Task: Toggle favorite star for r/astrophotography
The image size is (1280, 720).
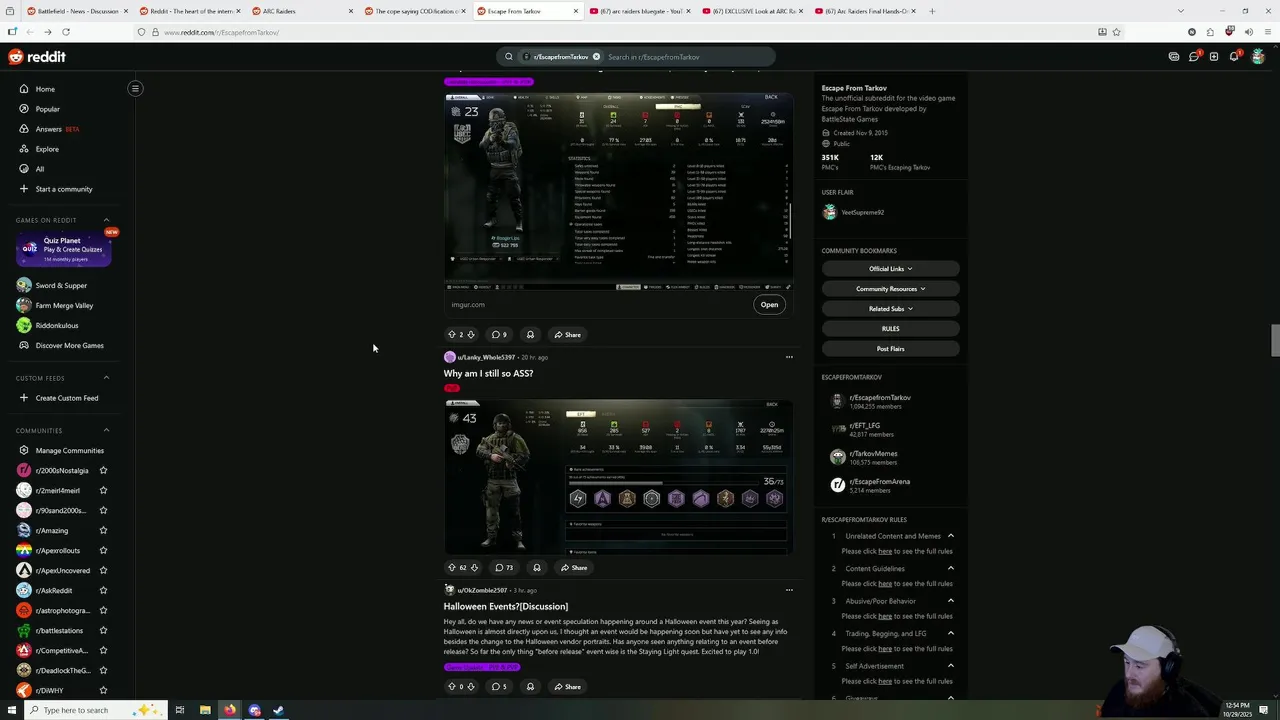Action: 103,610
